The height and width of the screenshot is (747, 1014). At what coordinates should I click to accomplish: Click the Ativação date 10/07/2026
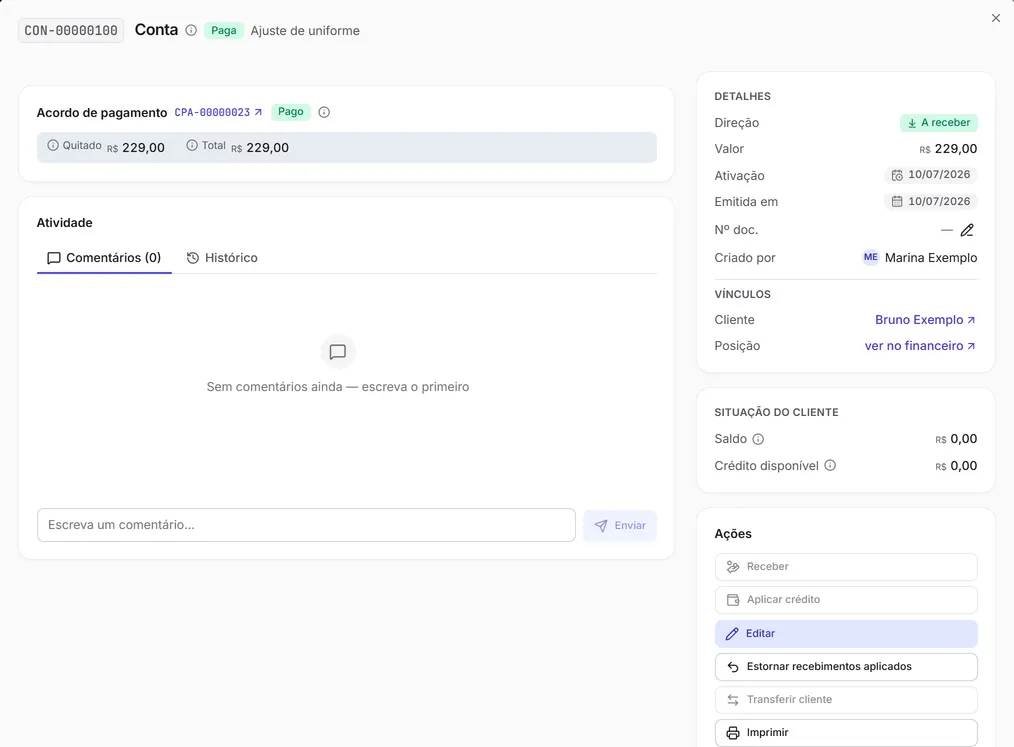931,175
